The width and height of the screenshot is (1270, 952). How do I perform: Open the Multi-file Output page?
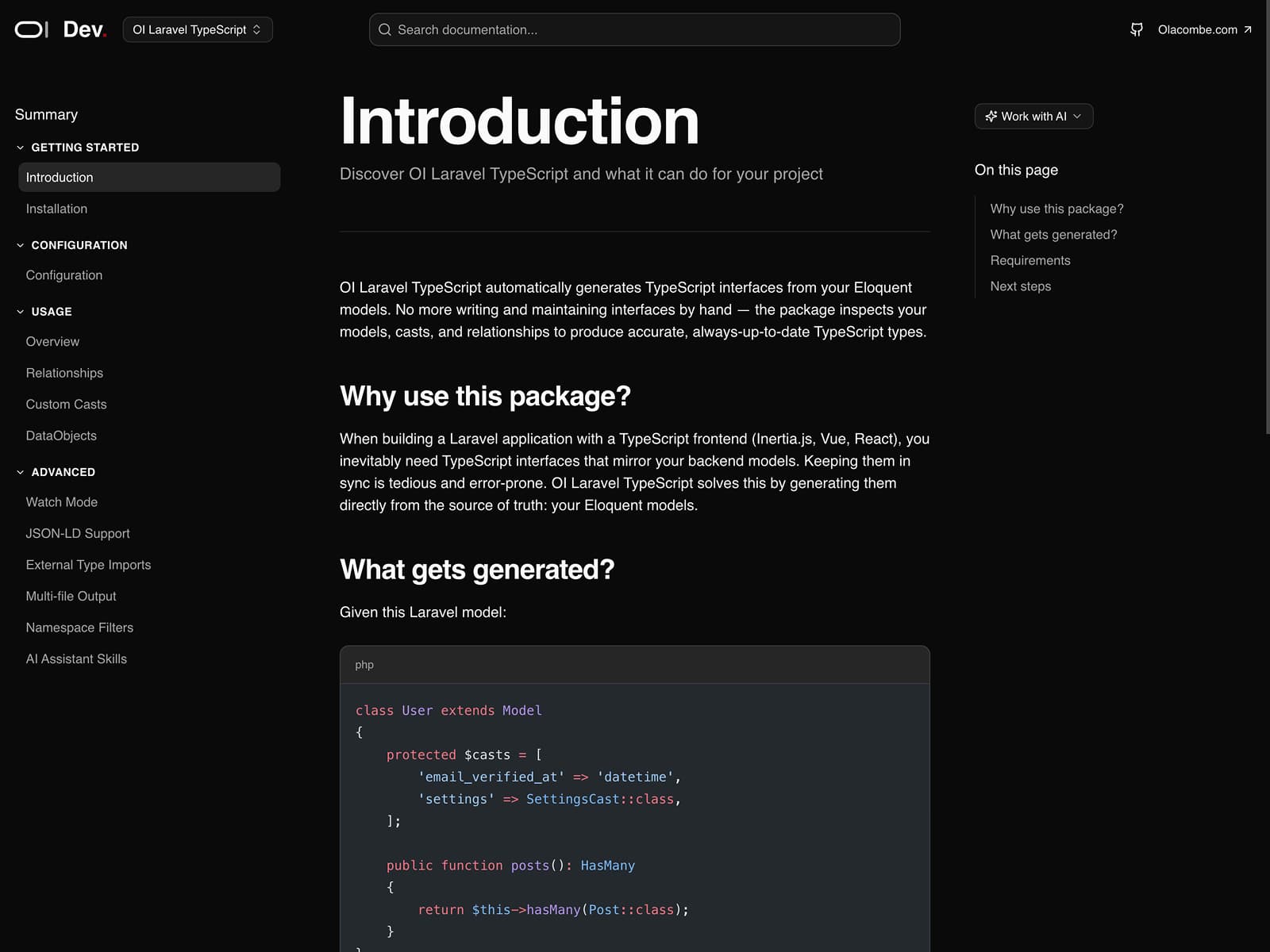click(x=71, y=597)
